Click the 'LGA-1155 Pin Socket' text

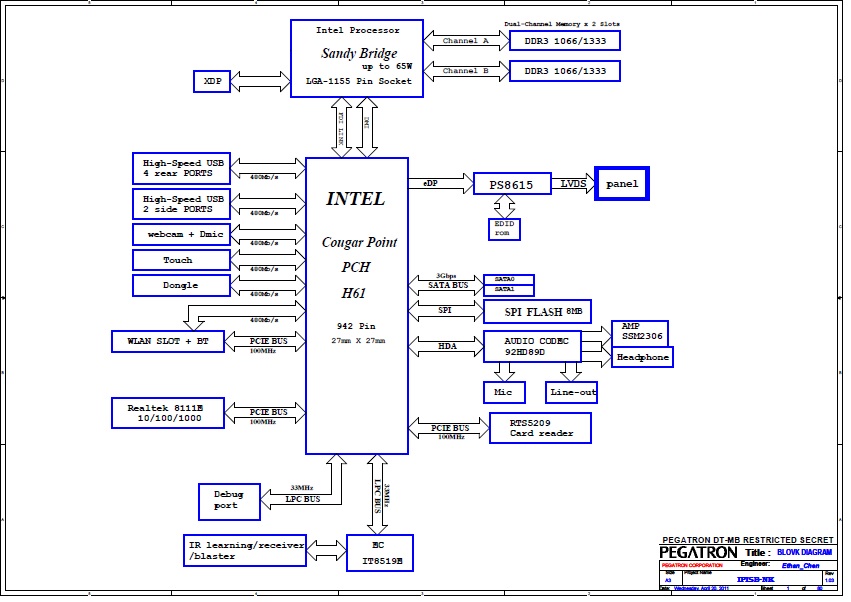358,81
